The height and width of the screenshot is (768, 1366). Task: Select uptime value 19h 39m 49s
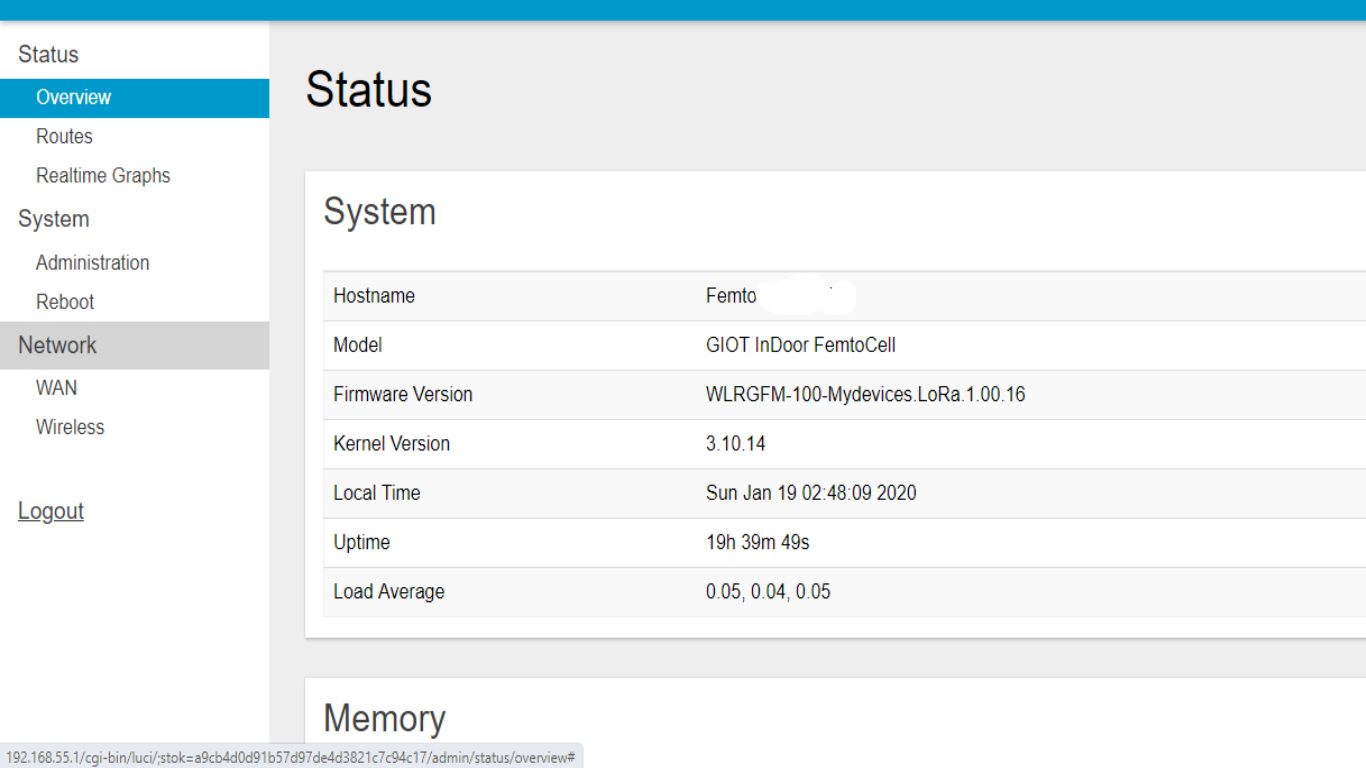tap(757, 542)
